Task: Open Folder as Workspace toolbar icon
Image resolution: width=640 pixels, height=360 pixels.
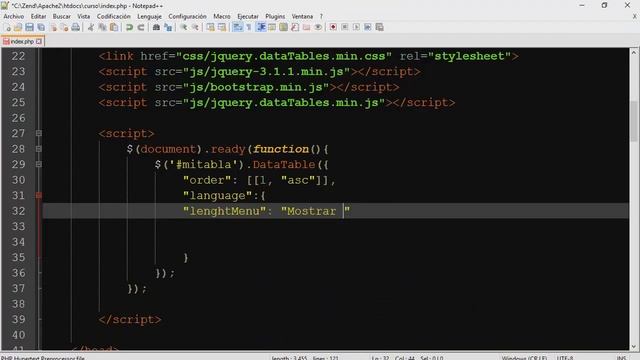Action: [x=306, y=27]
